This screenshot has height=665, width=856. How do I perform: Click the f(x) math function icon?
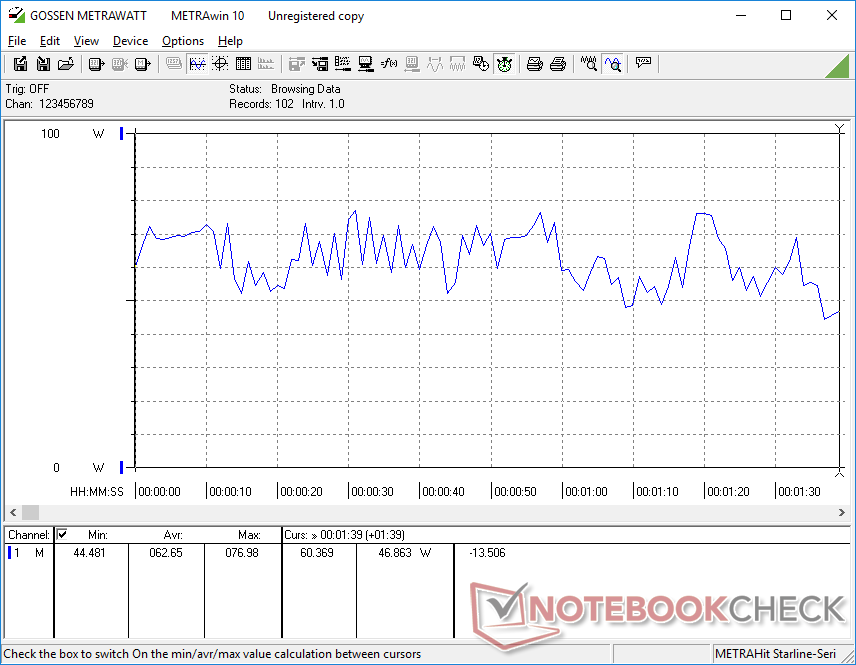click(389, 64)
